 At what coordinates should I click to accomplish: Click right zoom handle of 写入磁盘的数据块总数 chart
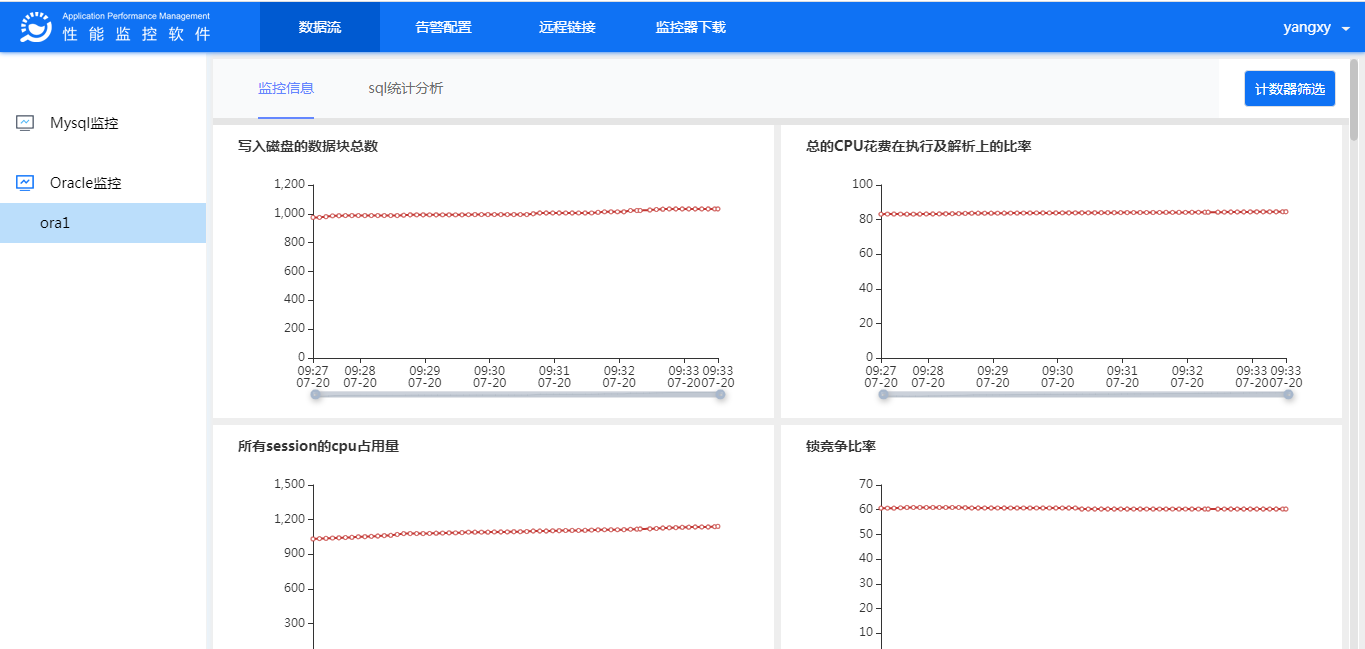[720, 395]
